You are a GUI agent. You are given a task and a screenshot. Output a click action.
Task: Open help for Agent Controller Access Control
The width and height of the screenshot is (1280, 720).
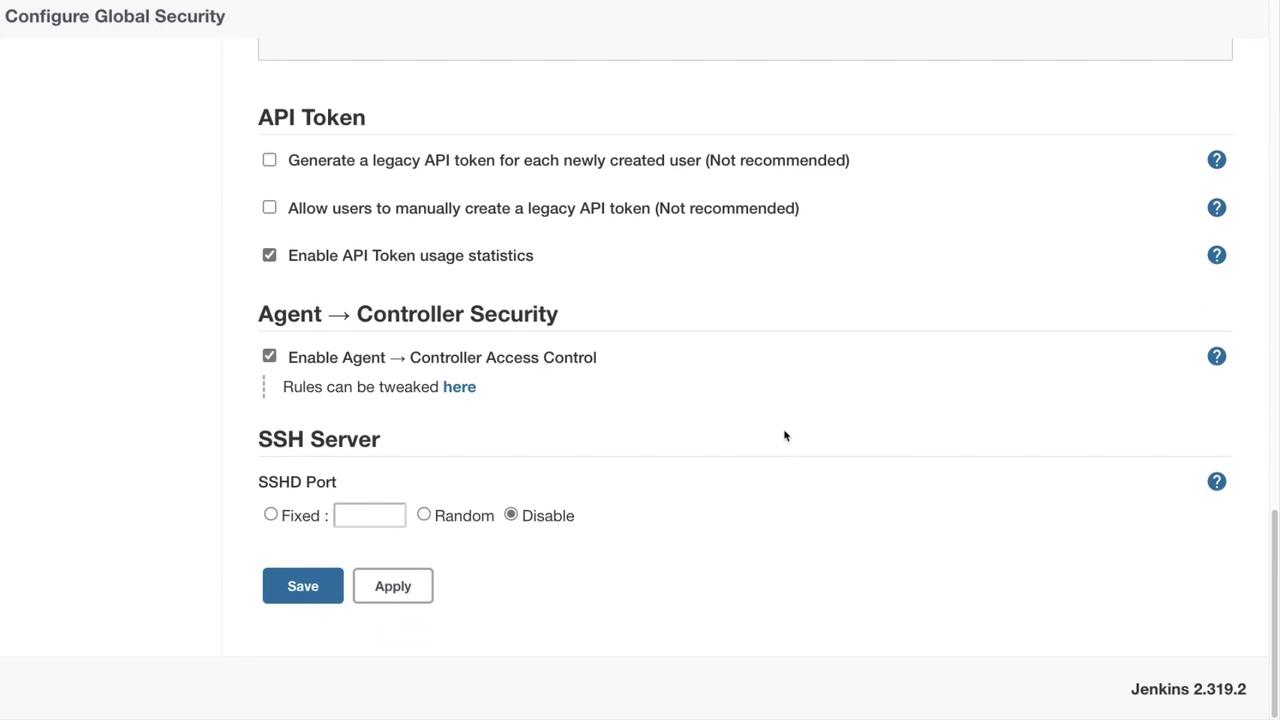[x=1216, y=357]
